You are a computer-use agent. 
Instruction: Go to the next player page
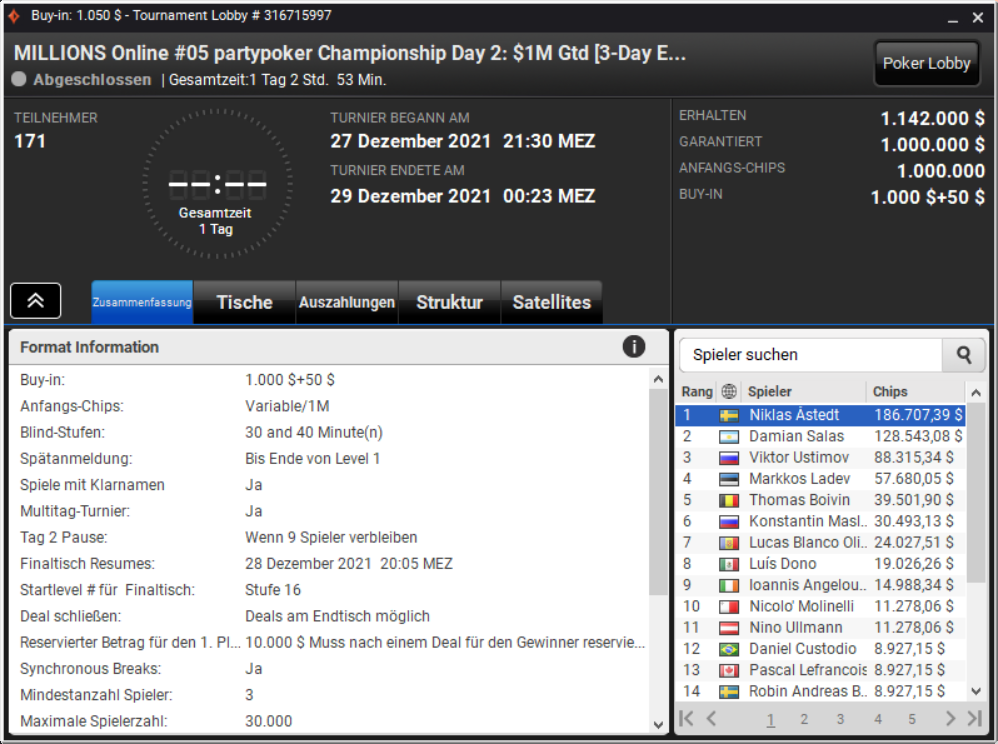click(x=950, y=719)
